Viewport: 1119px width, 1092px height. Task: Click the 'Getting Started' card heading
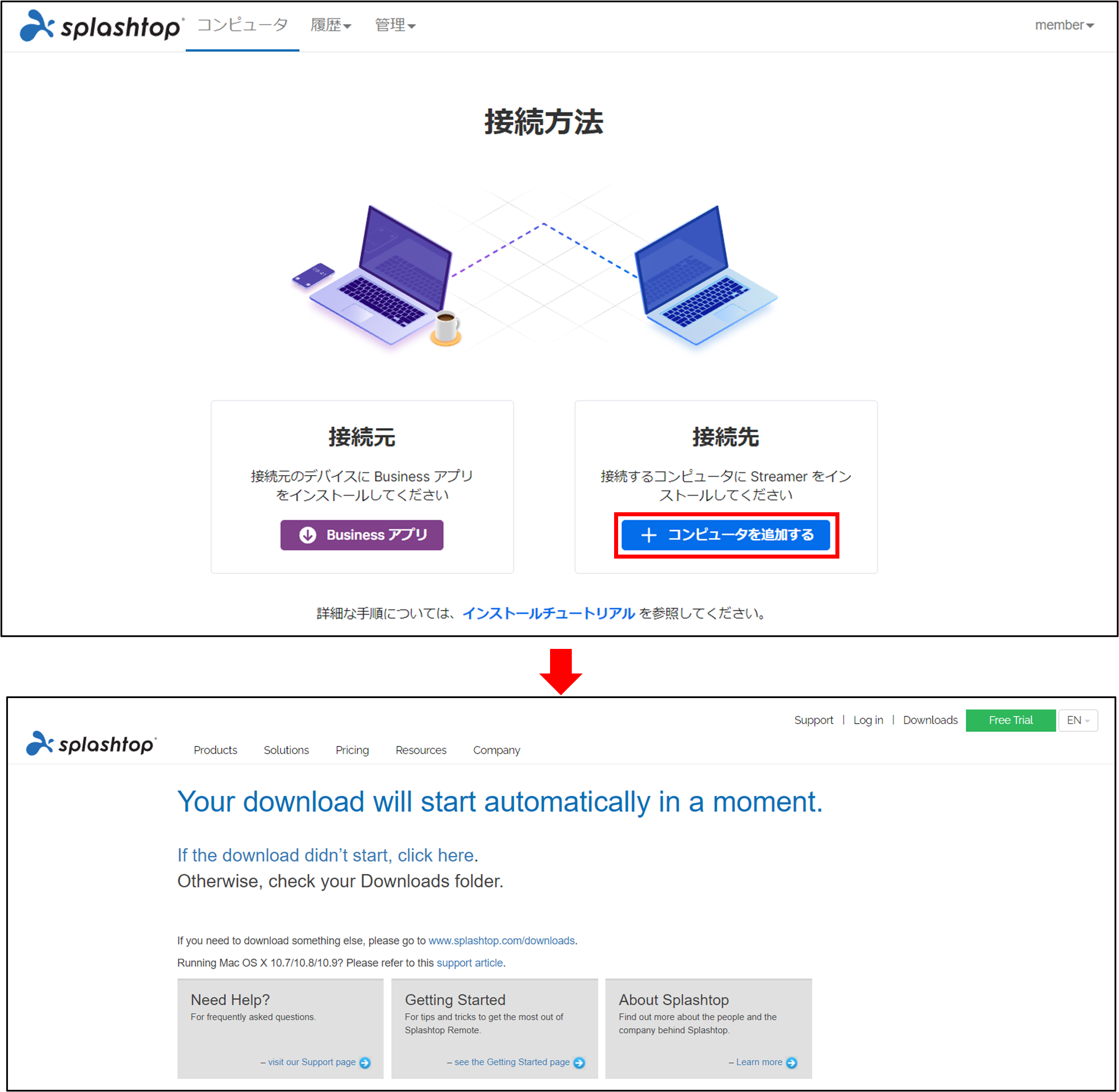[x=455, y=999]
